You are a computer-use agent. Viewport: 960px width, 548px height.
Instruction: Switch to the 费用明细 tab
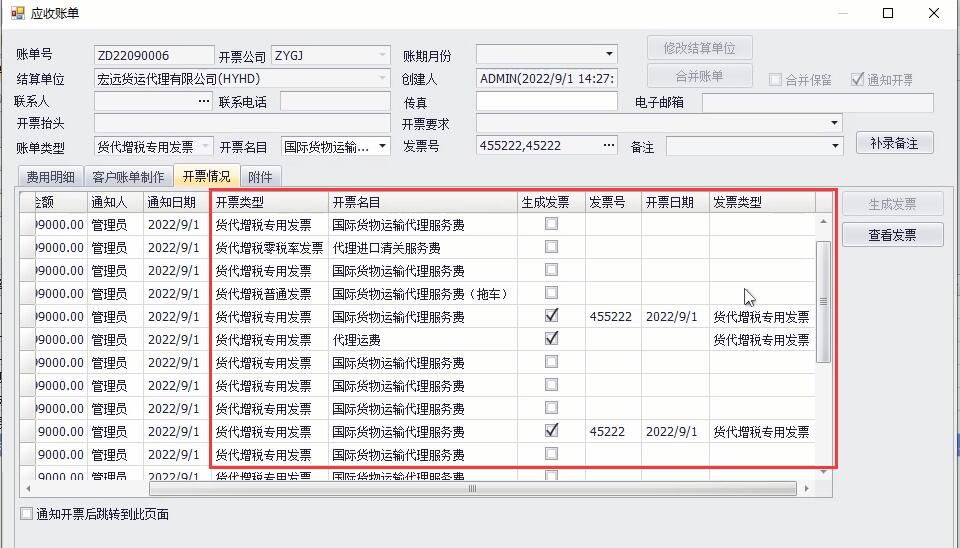pos(50,177)
